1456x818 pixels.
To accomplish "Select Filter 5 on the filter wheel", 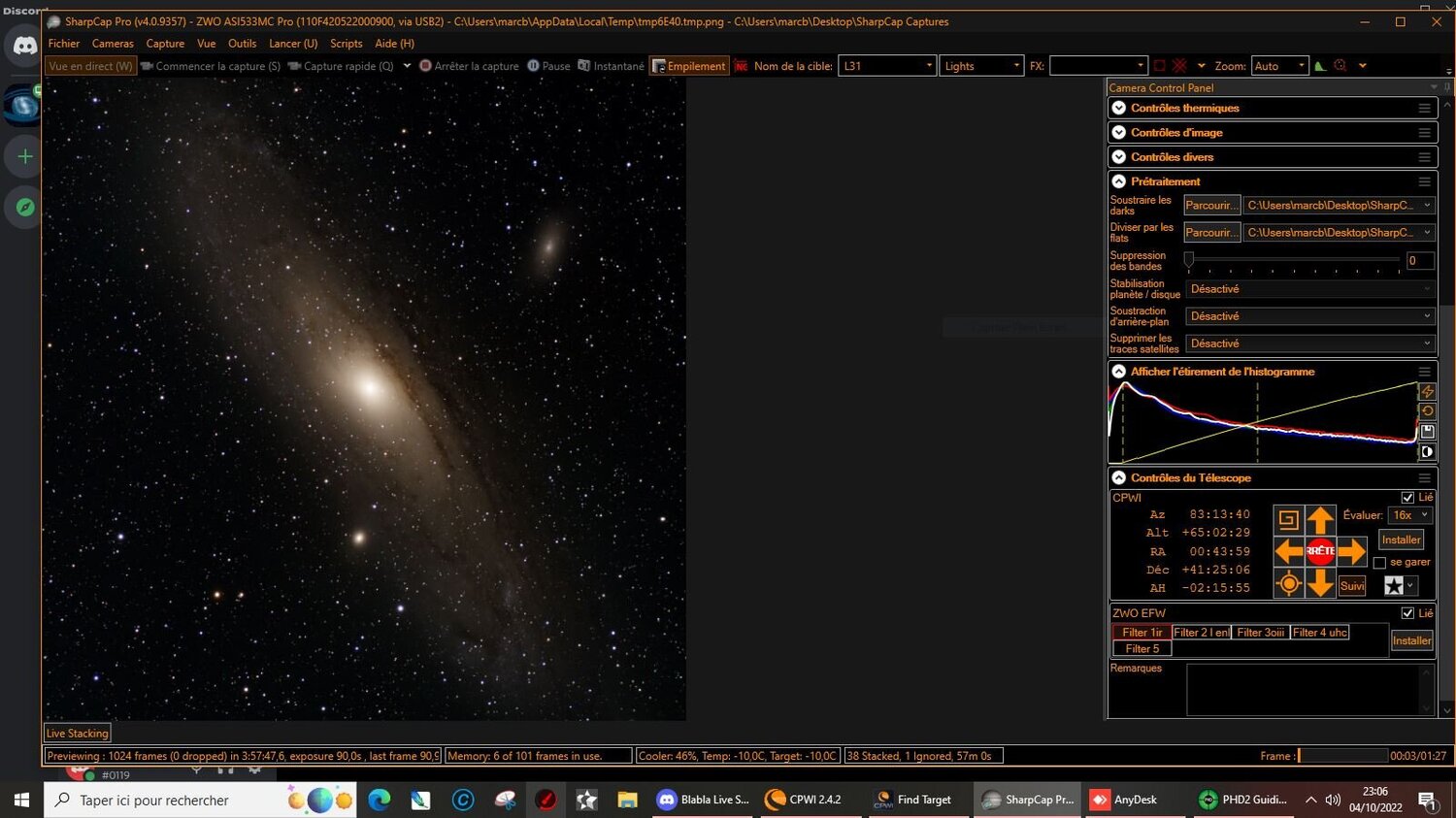I will click(x=1142, y=649).
